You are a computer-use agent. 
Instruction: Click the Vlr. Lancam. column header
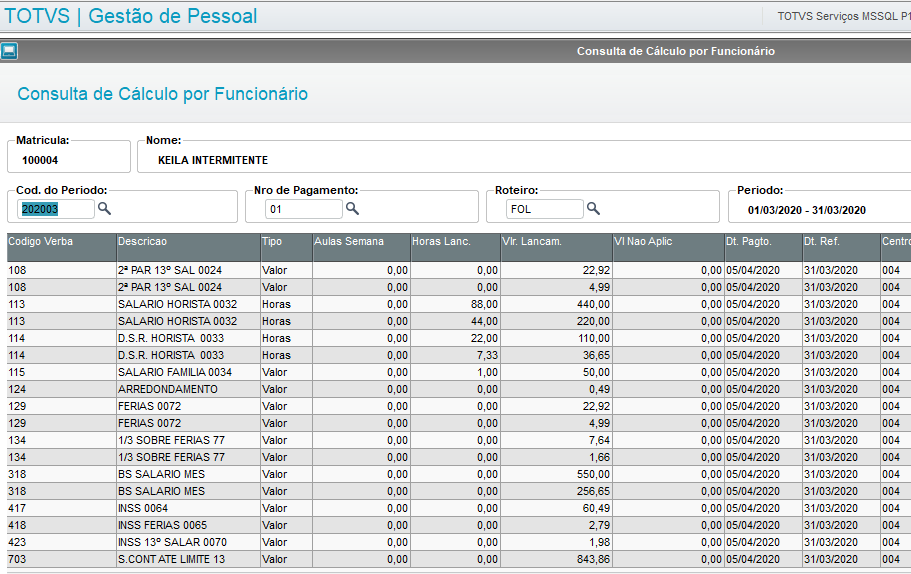point(557,247)
